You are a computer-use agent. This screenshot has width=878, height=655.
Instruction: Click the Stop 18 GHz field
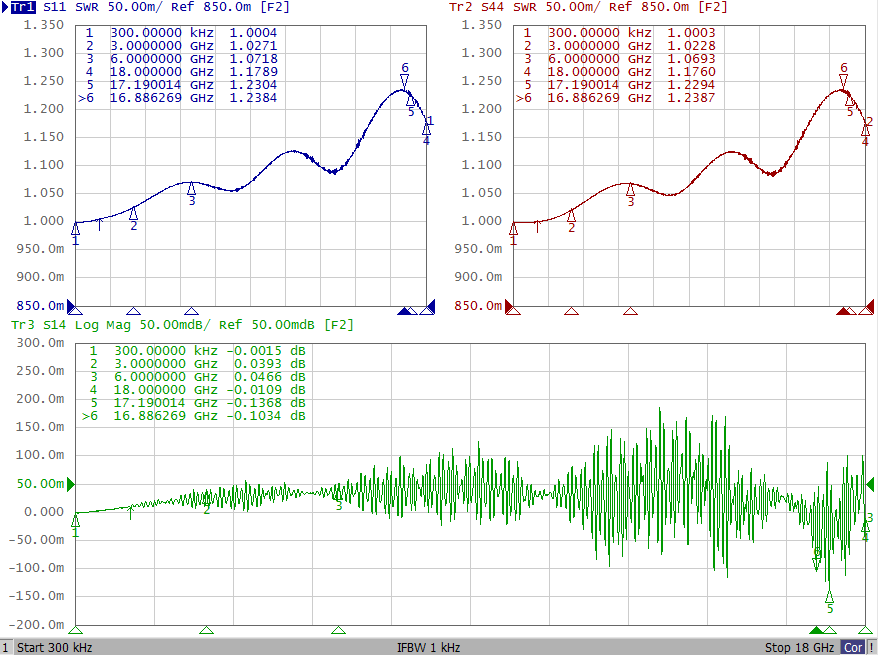(x=799, y=647)
